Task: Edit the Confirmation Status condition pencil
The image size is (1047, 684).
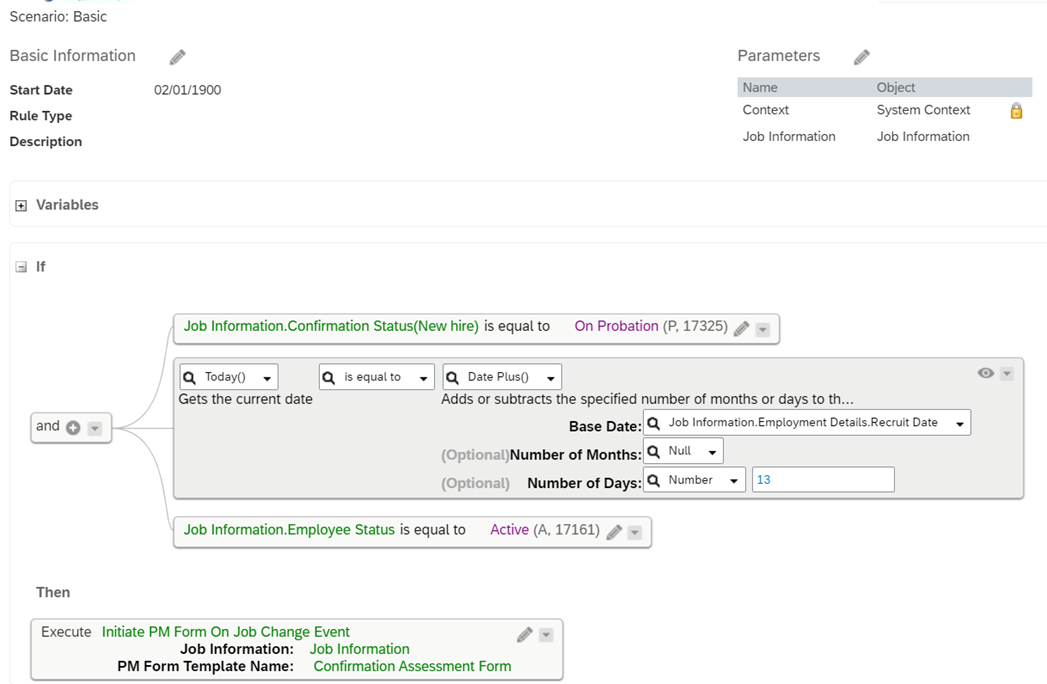Action: (741, 328)
